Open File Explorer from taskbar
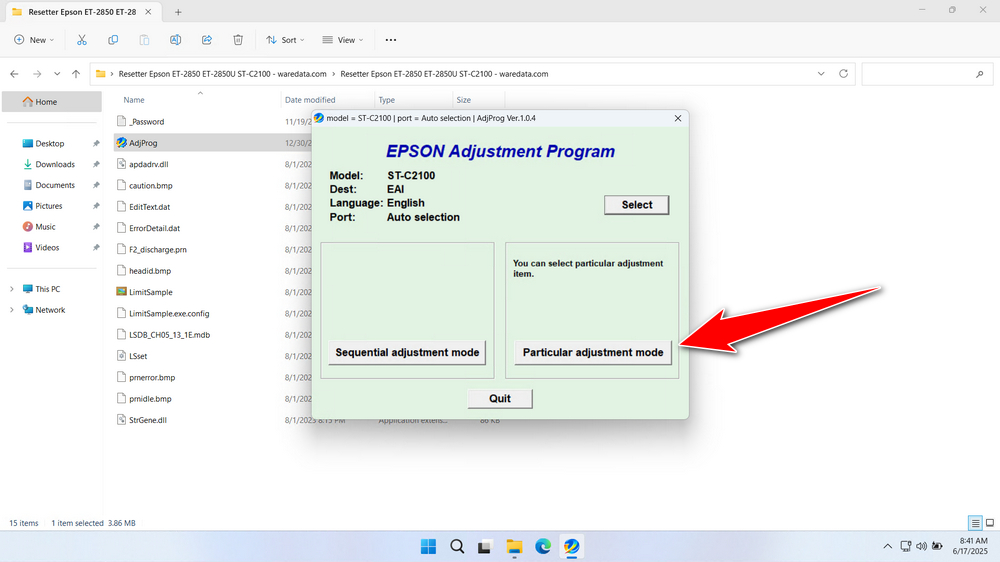The height and width of the screenshot is (562, 1000). coord(514,547)
